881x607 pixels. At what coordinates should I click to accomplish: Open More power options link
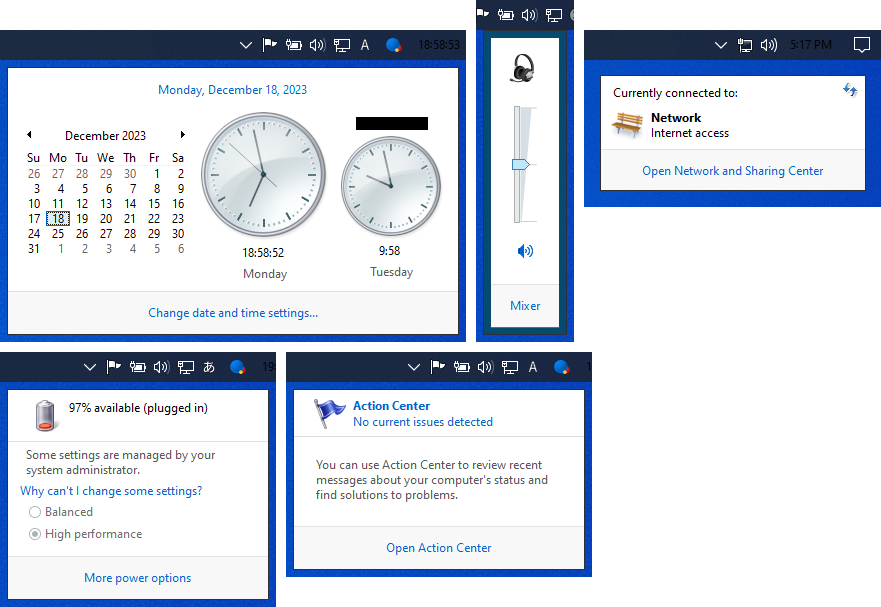click(x=137, y=578)
